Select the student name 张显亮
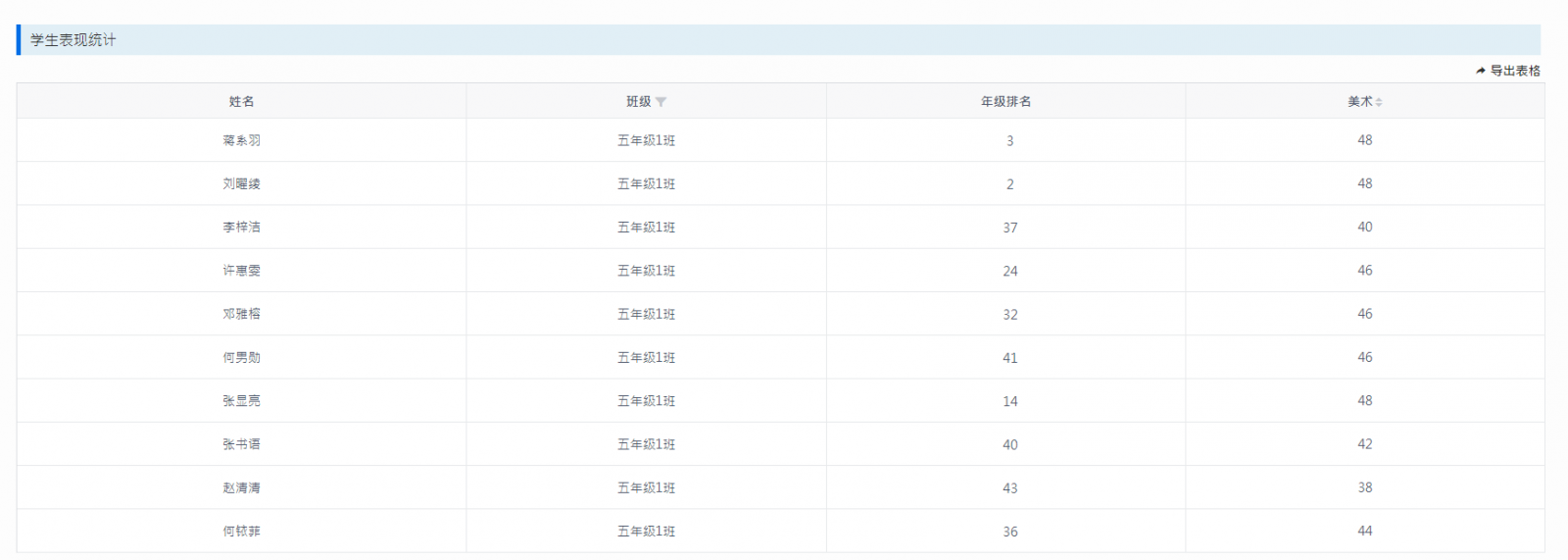Image resolution: width=1568 pixels, height=560 pixels. click(x=241, y=401)
